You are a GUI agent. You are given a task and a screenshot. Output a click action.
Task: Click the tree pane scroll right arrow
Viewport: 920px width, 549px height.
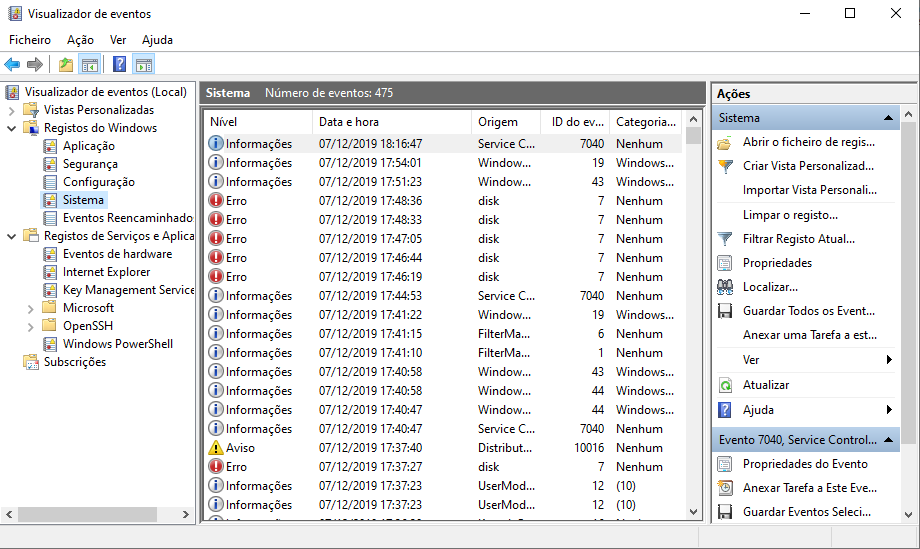pyautogui.click(x=185, y=514)
